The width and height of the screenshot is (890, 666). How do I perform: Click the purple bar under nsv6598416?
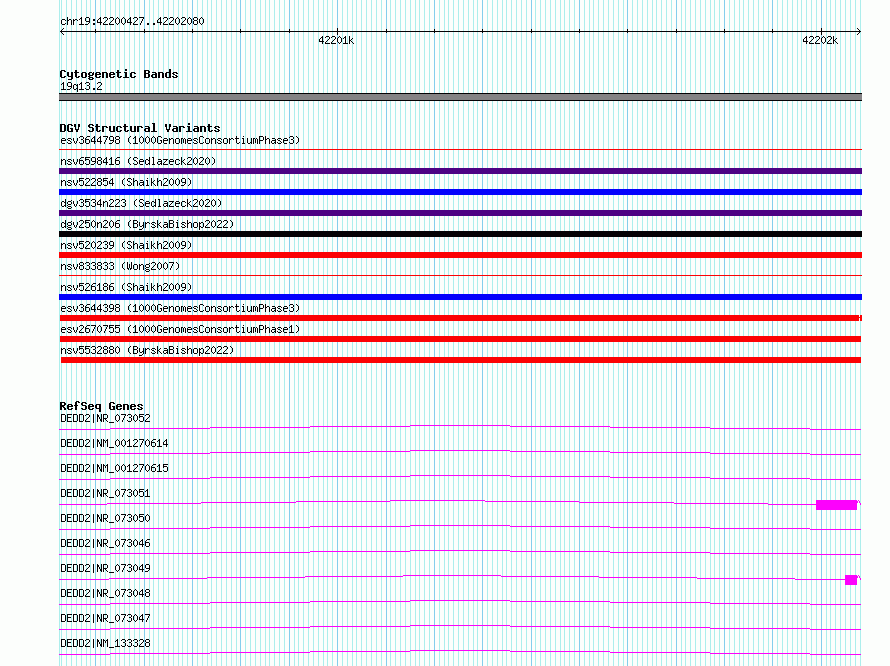pyautogui.click(x=460, y=171)
